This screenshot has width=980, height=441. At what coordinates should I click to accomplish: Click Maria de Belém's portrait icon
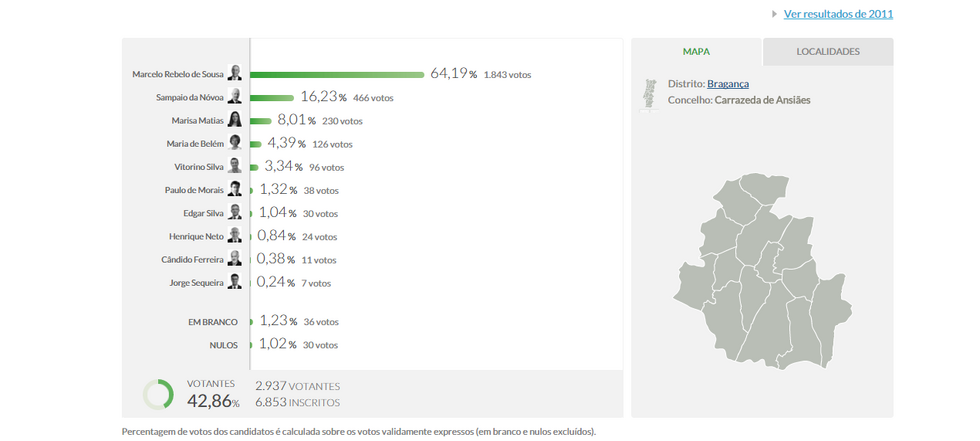(235, 143)
